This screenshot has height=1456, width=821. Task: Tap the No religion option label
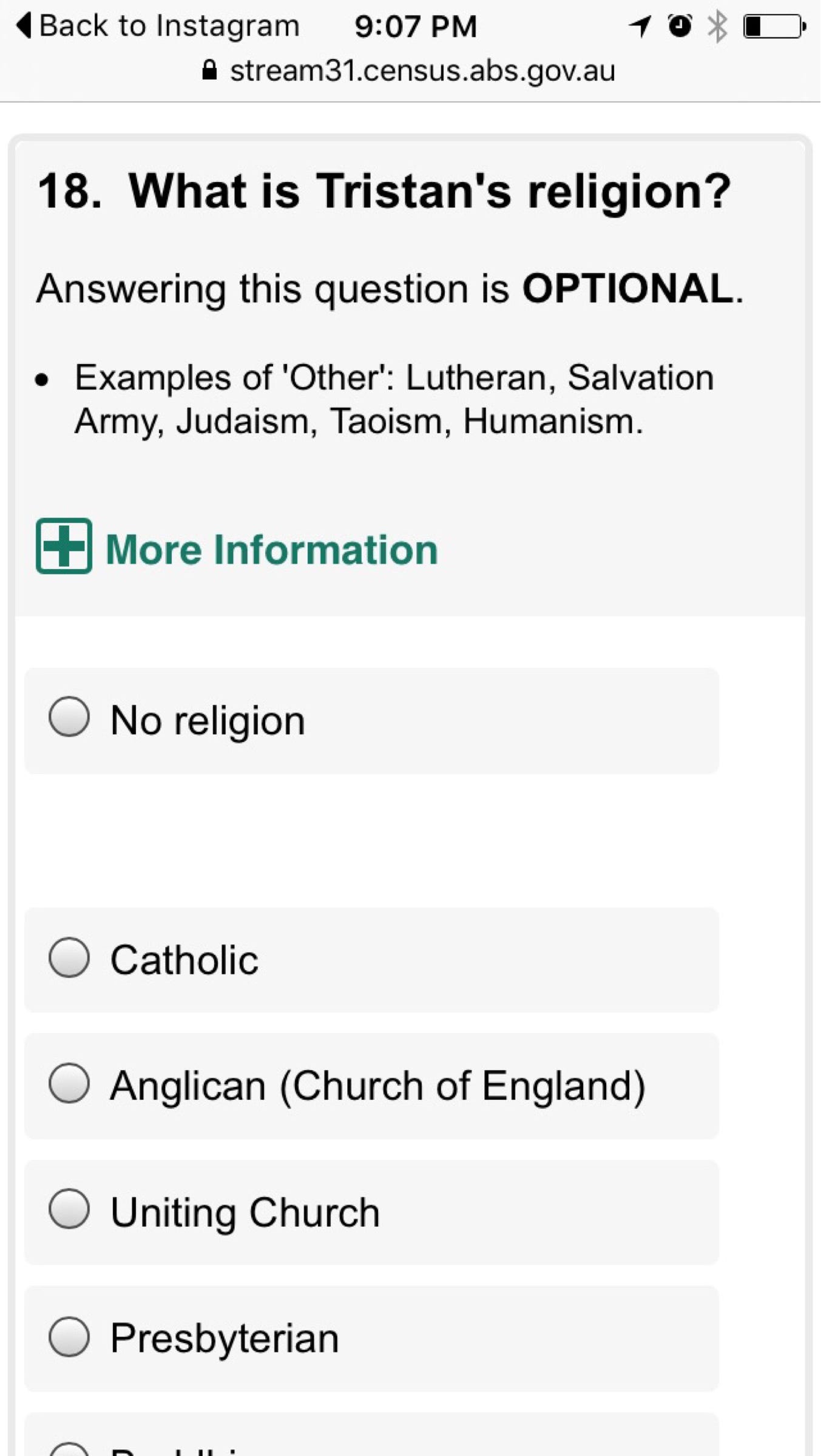[208, 721]
